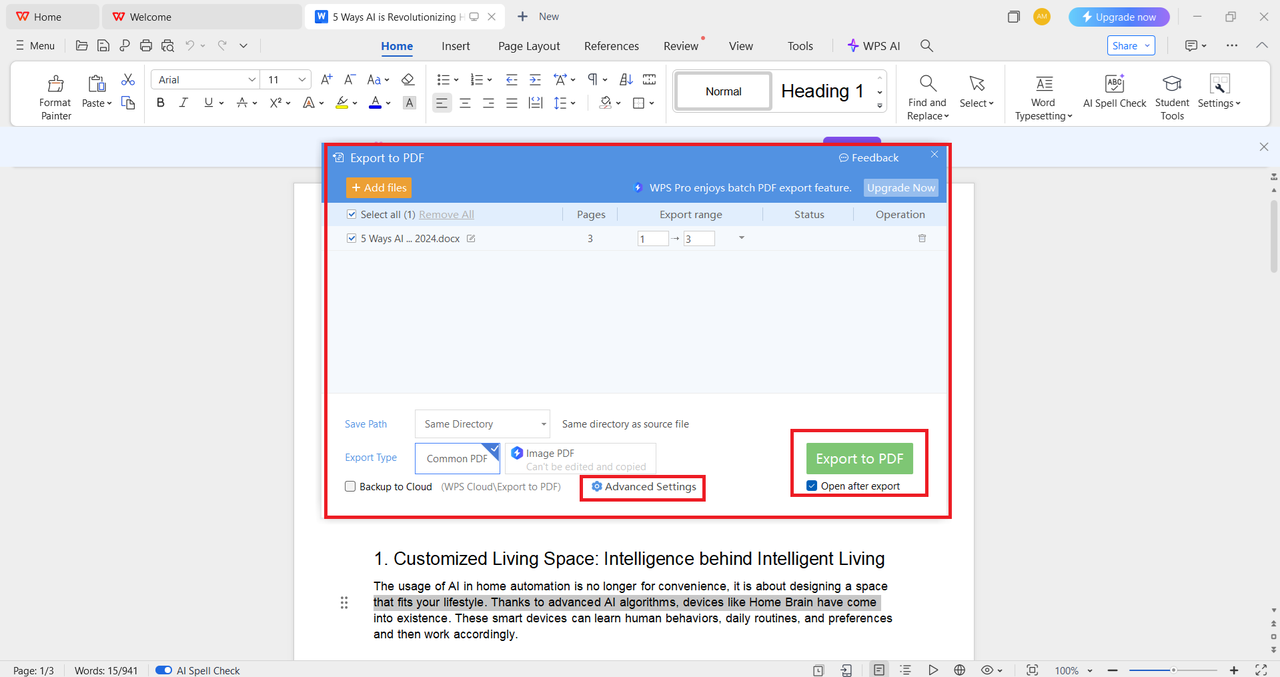Increase indent icon
This screenshot has height=677, width=1280.
click(535, 80)
